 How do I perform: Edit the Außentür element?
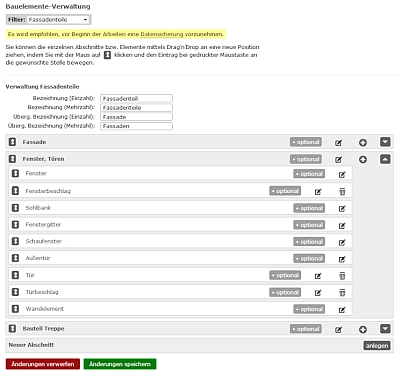pyautogui.click(x=342, y=259)
